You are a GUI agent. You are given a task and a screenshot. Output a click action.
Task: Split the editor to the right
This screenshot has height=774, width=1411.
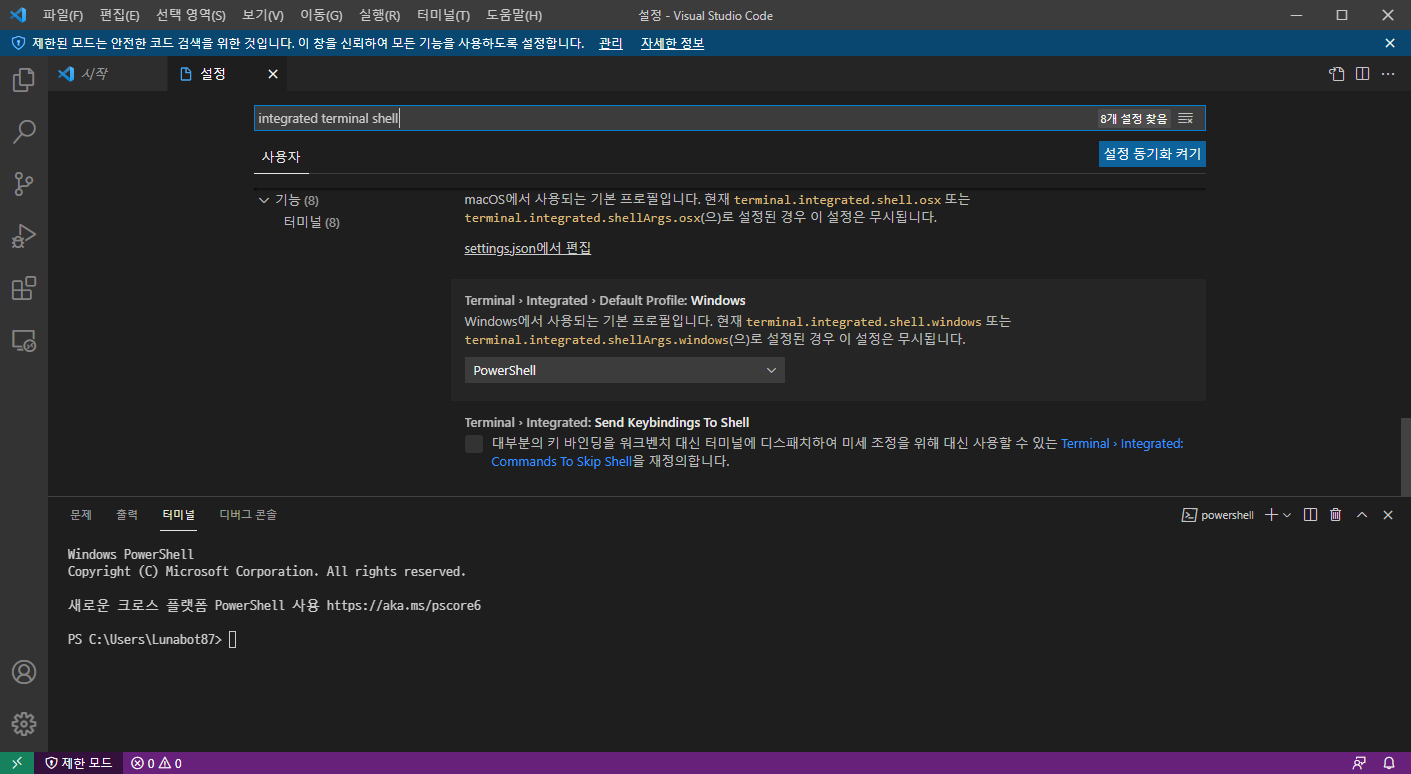[1362, 74]
